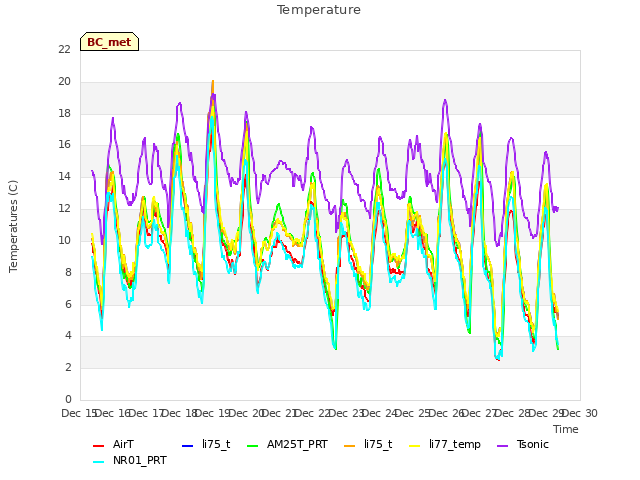The width and height of the screenshot is (640, 480).
Task: Click the y-axis tick label 20
Action: click(x=64, y=82)
